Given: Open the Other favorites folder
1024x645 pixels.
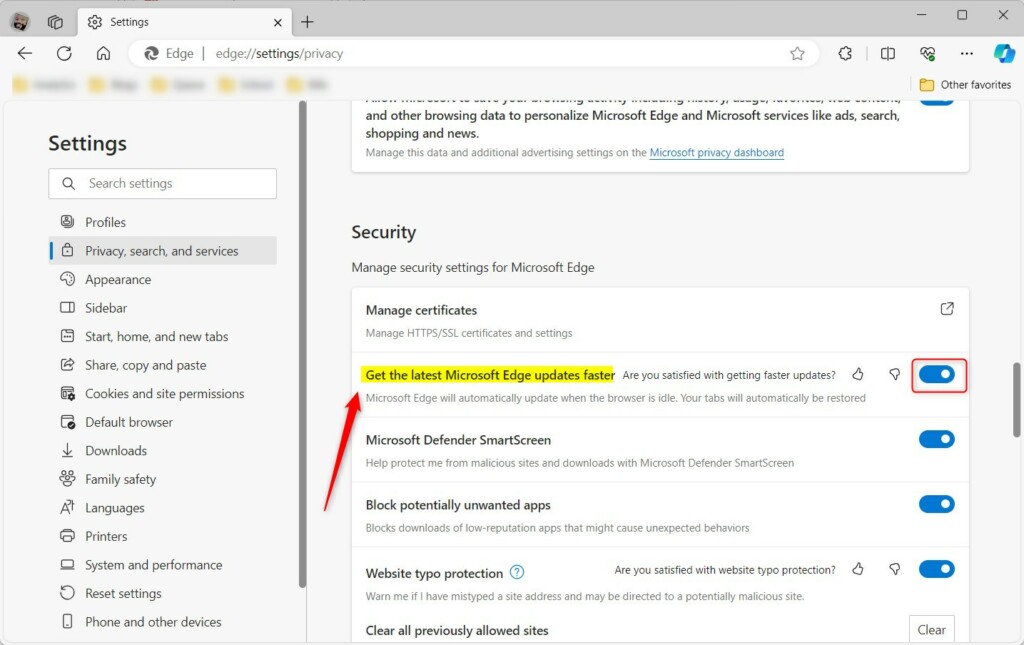Looking at the screenshot, I should pos(965,85).
